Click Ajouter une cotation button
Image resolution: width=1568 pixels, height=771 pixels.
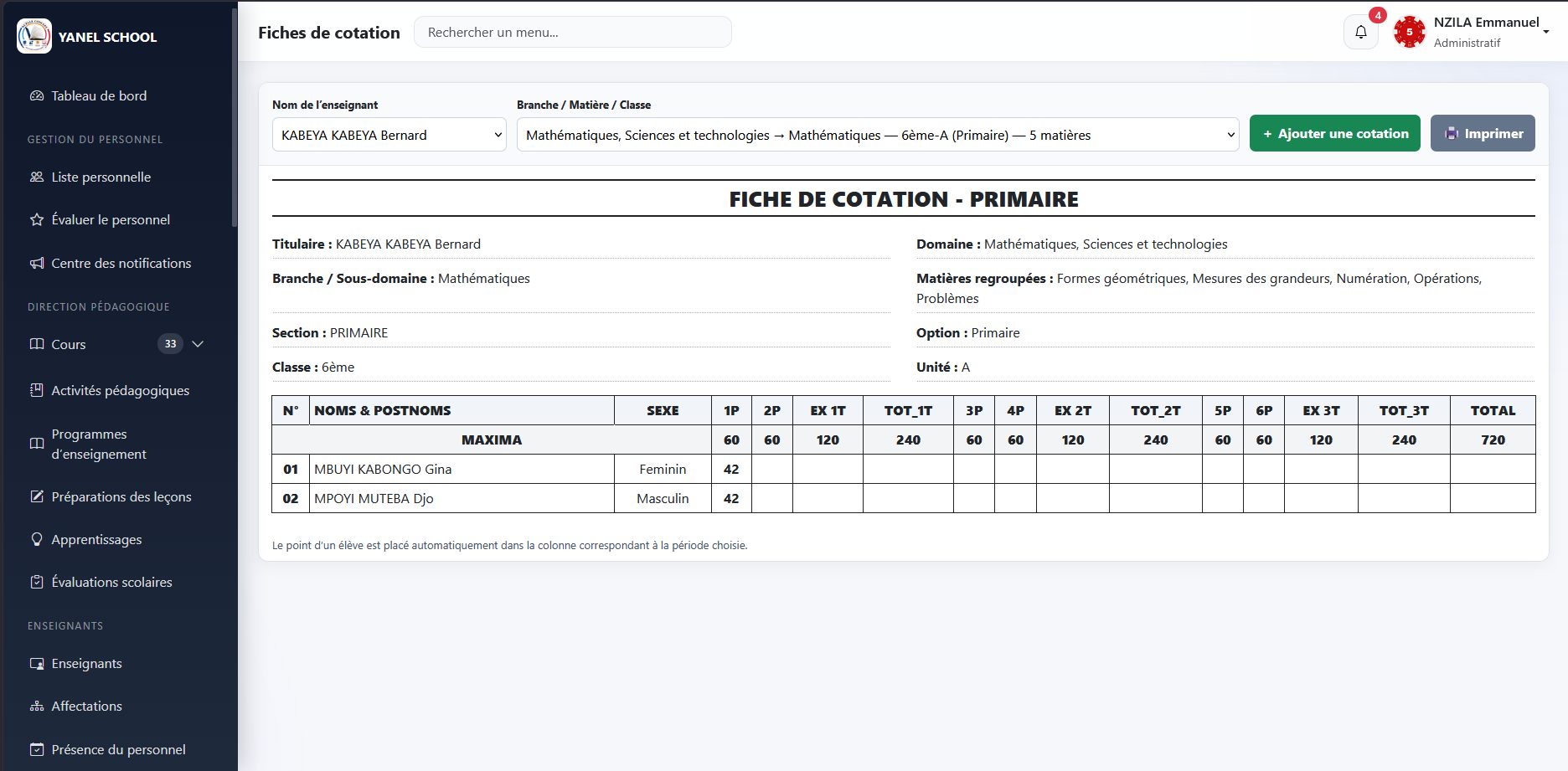coord(1335,133)
